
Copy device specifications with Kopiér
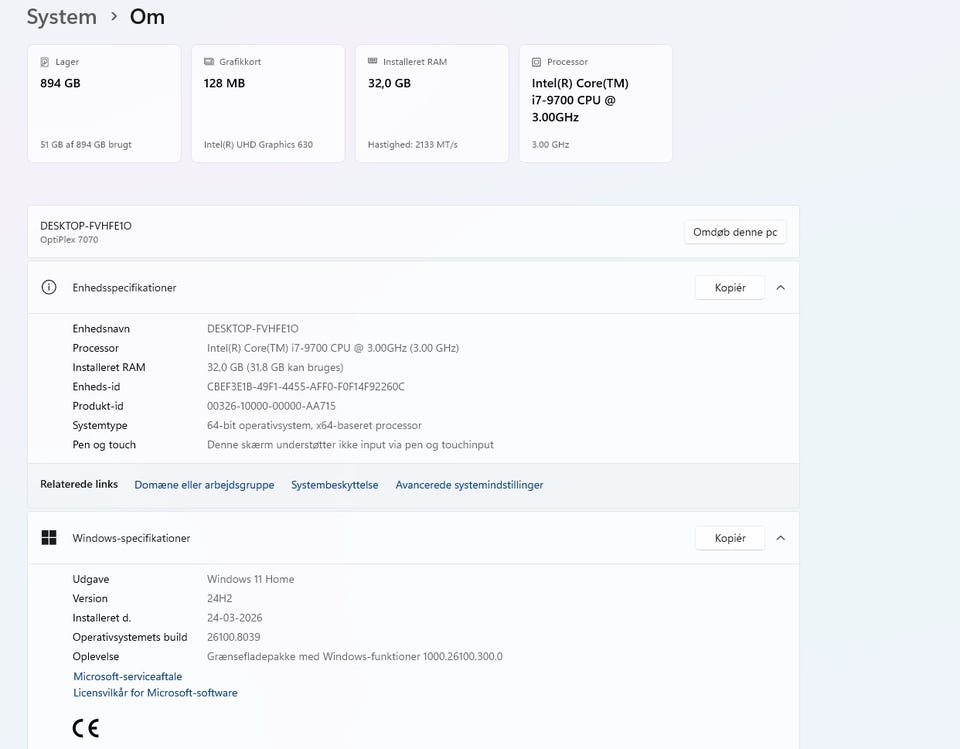[x=729, y=287]
